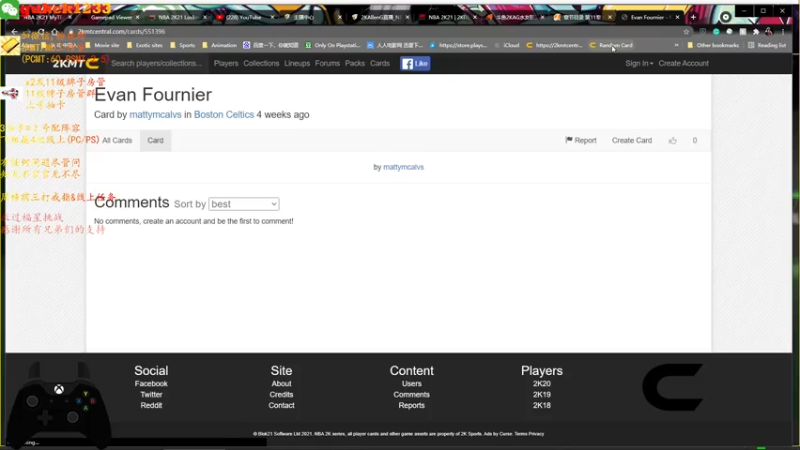Open the Only On Playstation bookmark
This screenshot has height=450, width=800.
click(333, 45)
